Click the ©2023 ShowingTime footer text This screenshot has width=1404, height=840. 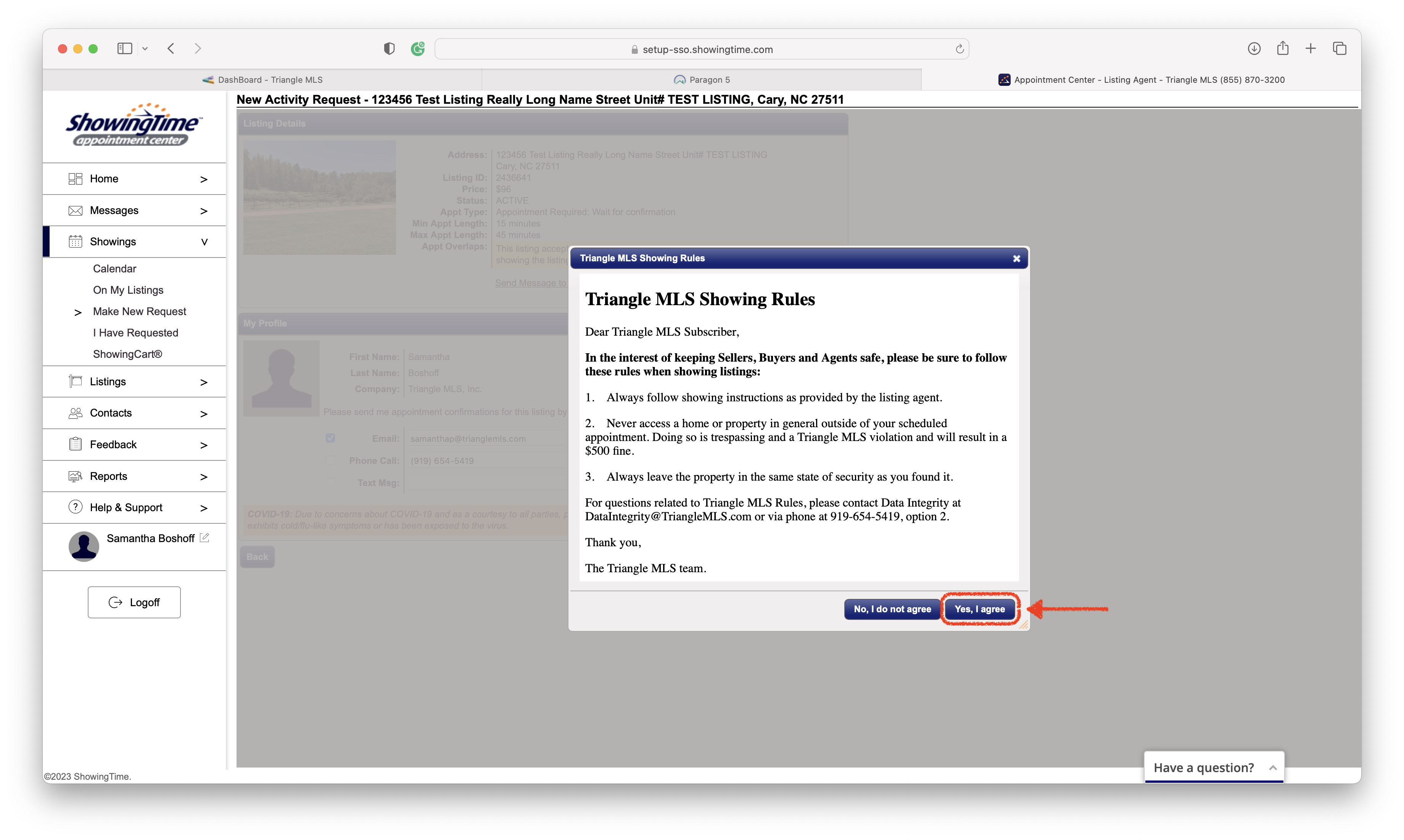click(88, 777)
